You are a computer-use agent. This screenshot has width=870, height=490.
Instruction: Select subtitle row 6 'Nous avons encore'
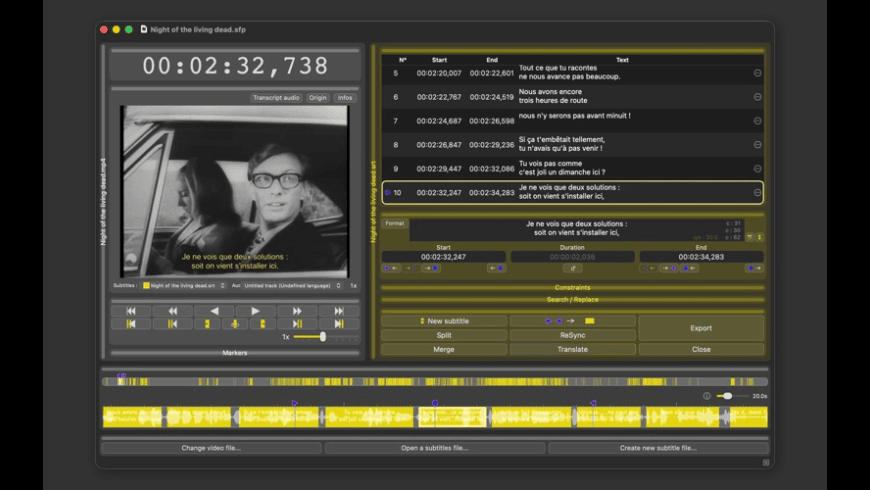(x=572, y=97)
